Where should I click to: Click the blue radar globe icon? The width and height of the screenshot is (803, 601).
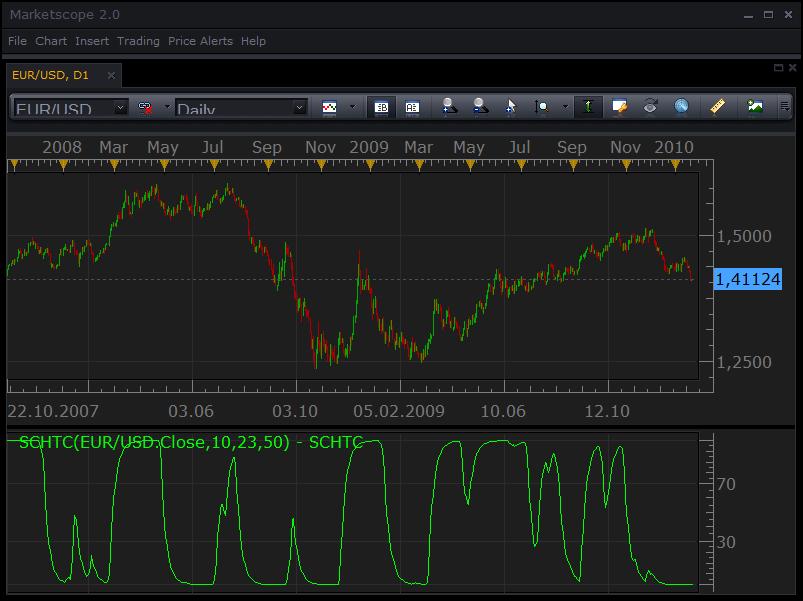[x=681, y=106]
